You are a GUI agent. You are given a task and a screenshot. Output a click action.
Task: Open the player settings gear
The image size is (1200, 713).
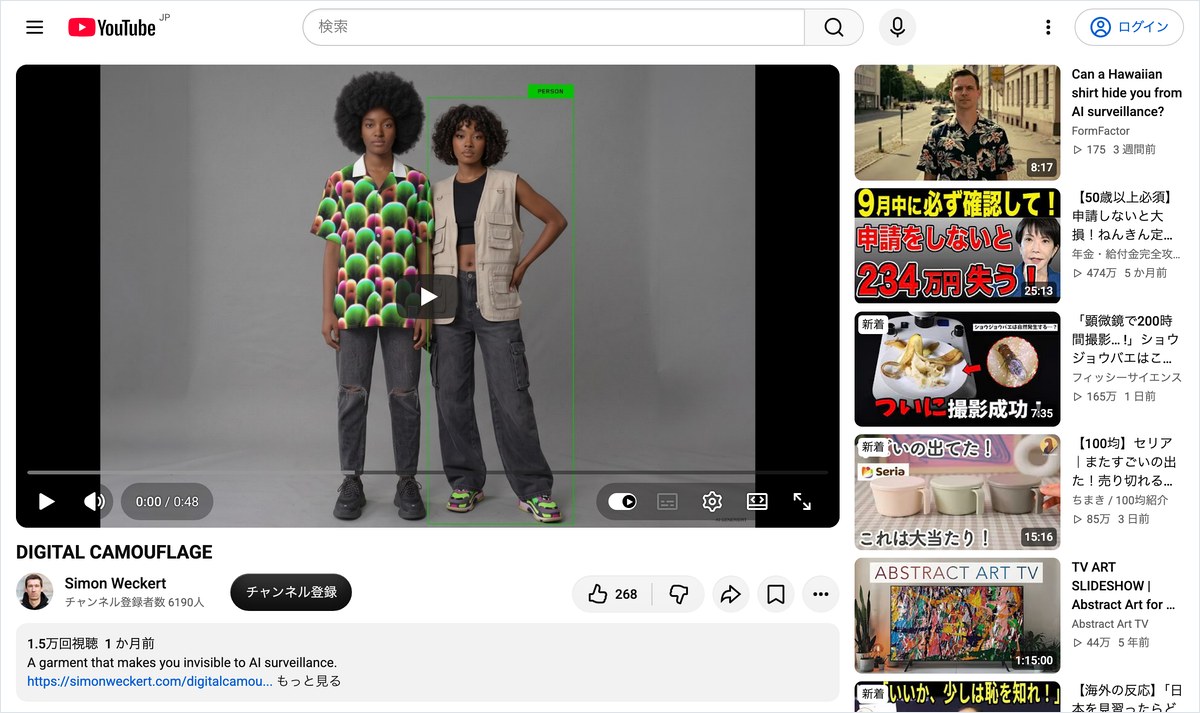click(712, 501)
